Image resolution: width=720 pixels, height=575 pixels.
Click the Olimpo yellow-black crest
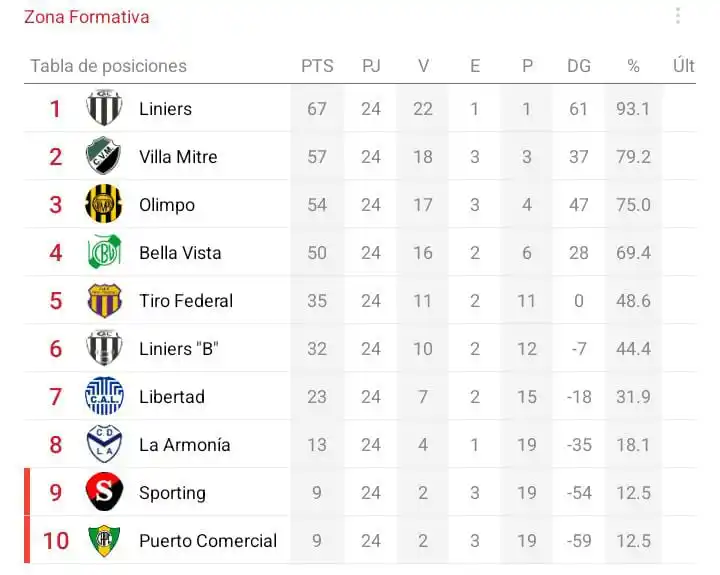click(x=104, y=204)
